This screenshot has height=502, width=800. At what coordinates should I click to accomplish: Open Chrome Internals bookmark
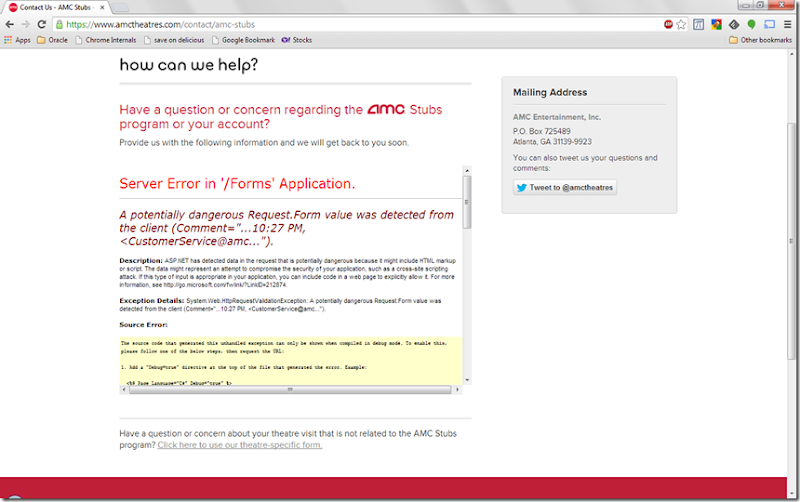(106, 40)
